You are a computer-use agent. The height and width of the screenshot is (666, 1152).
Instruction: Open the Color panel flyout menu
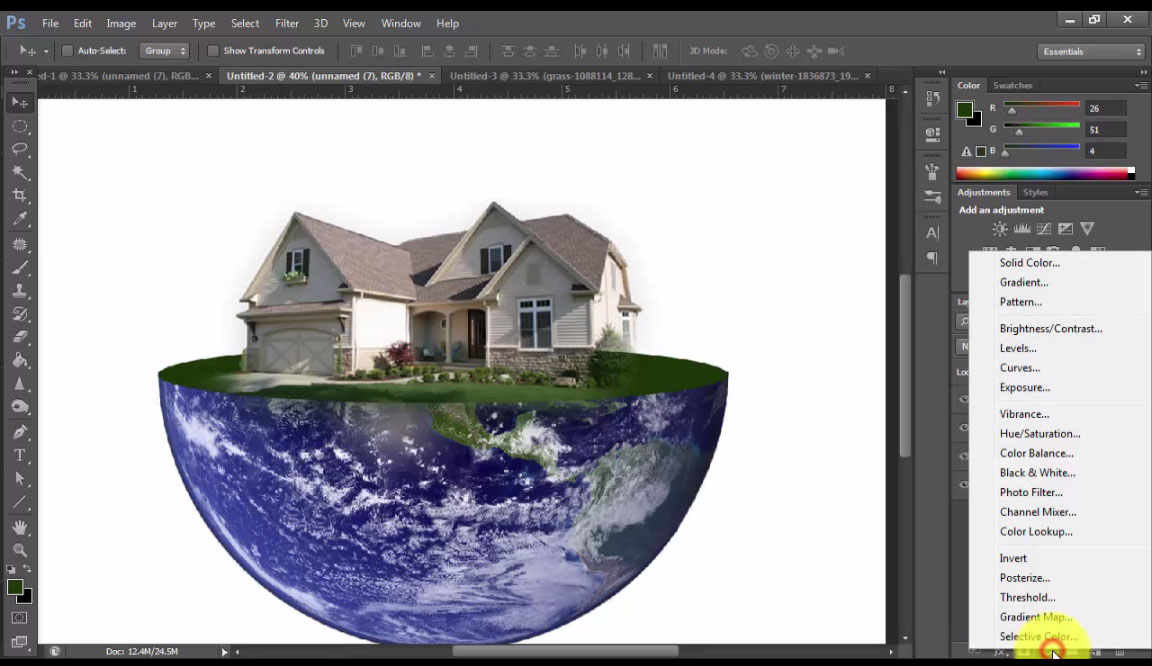point(1143,85)
